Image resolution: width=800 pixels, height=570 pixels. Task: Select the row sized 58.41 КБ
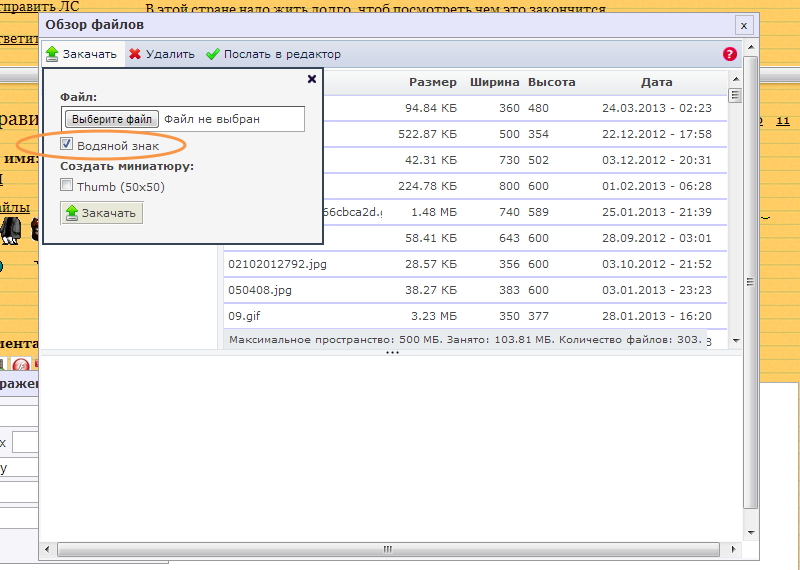click(525, 238)
